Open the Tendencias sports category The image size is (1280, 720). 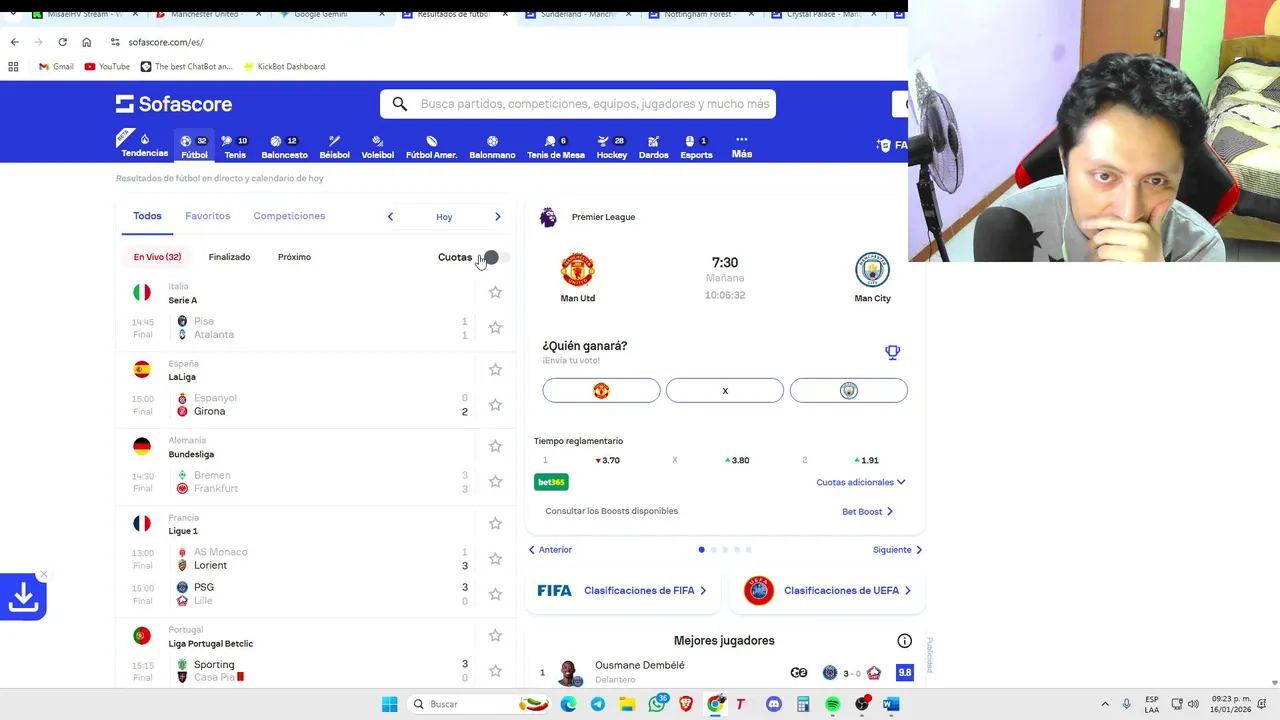(x=144, y=146)
